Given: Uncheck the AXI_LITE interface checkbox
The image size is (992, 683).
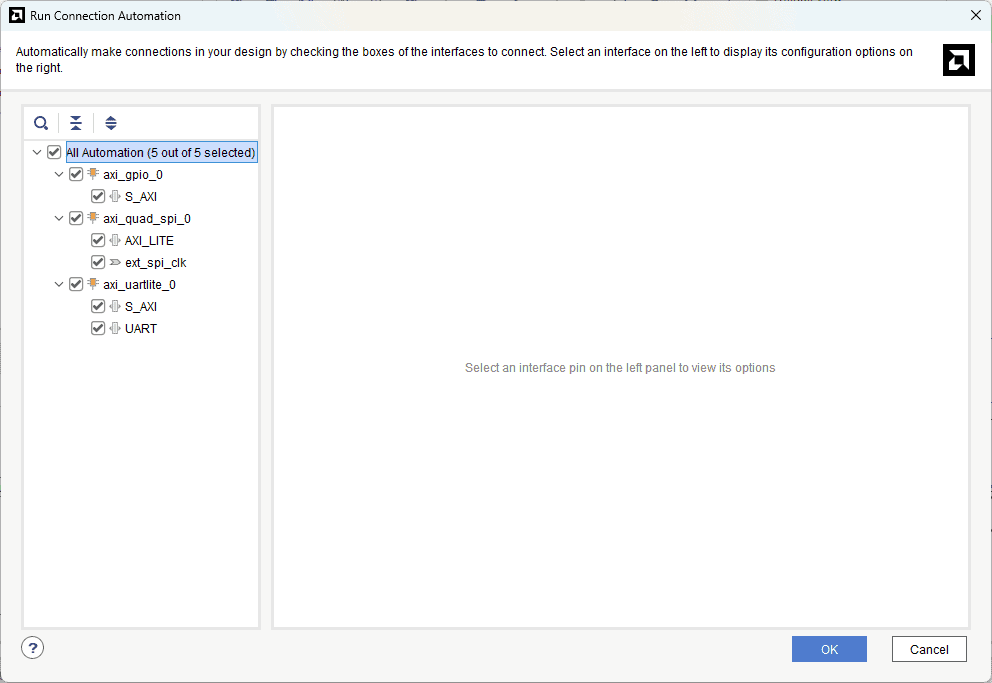Looking at the screenshot, I should (x=98, y=241).
